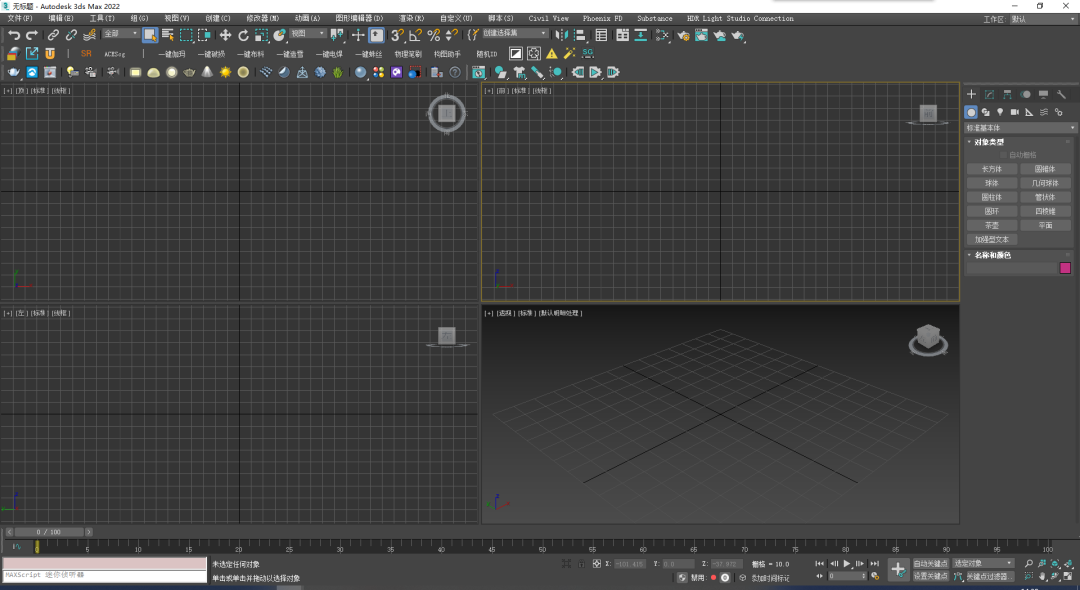Click the 茶壶 teapot primitive button

coord(991,225)
